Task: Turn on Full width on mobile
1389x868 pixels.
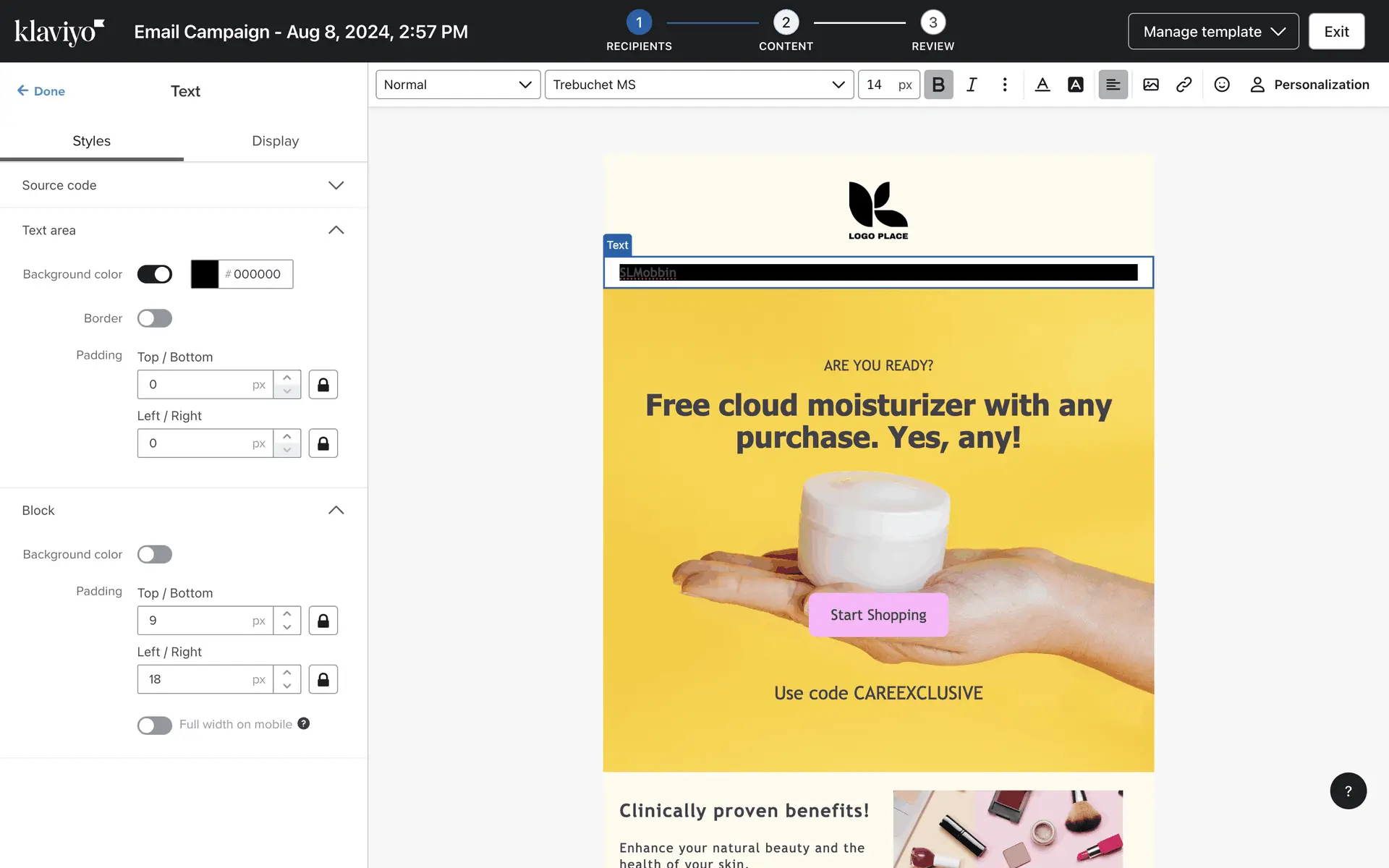Action: pos(155,725)
